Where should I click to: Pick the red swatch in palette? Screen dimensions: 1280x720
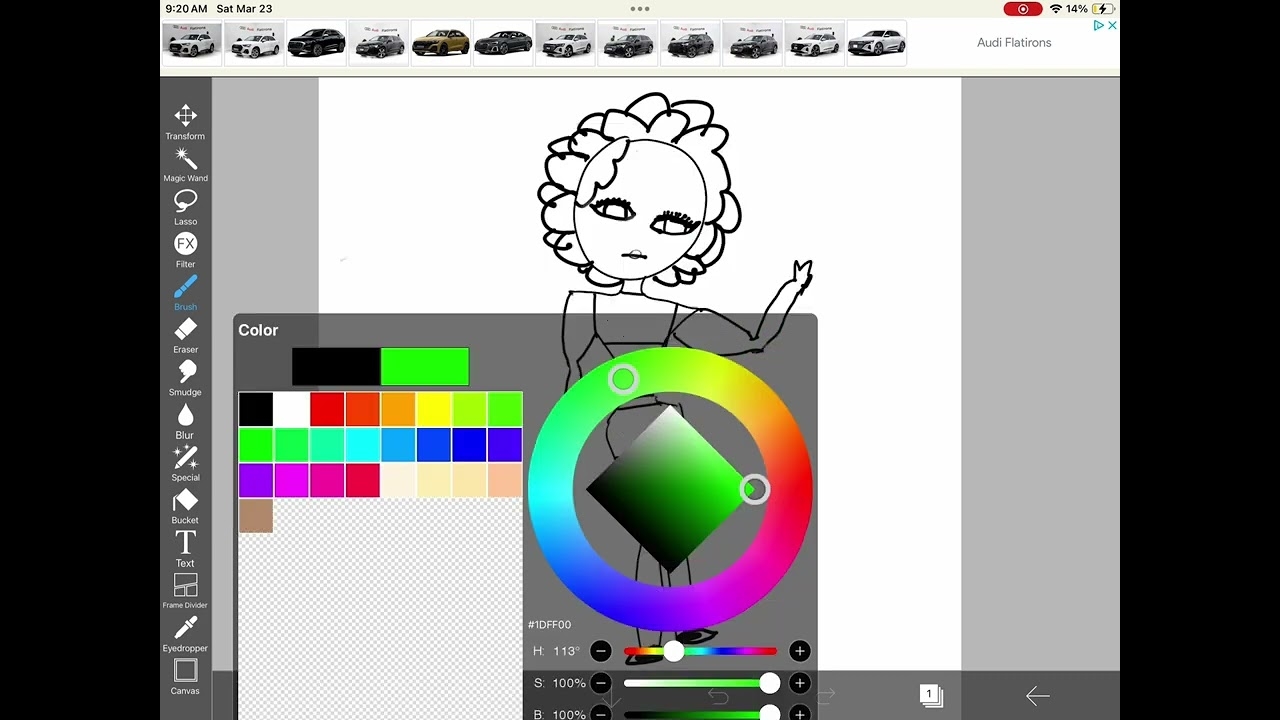(327, 409)
